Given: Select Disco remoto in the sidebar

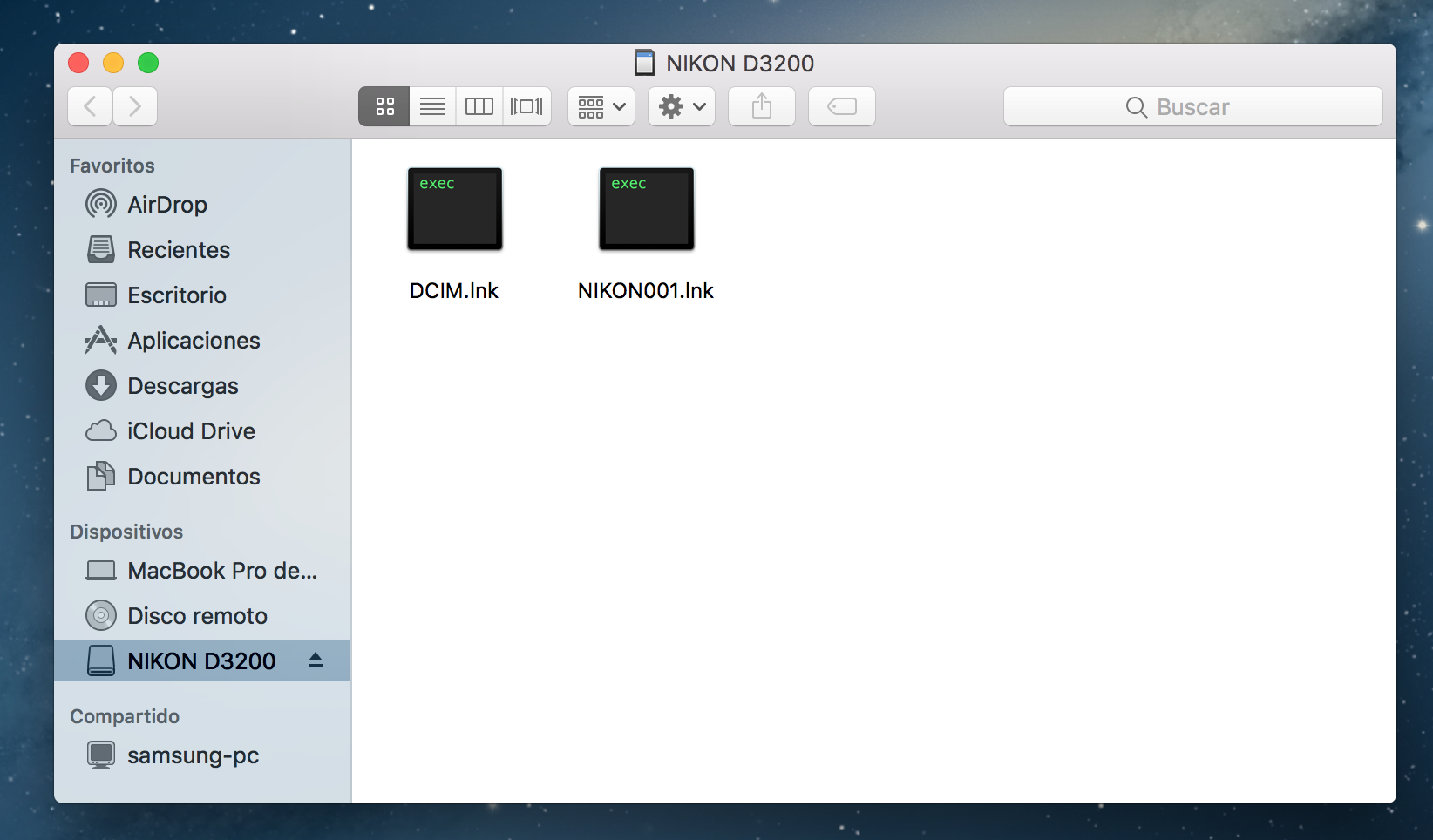Looking at the screenshot, I should coord(197,616).
